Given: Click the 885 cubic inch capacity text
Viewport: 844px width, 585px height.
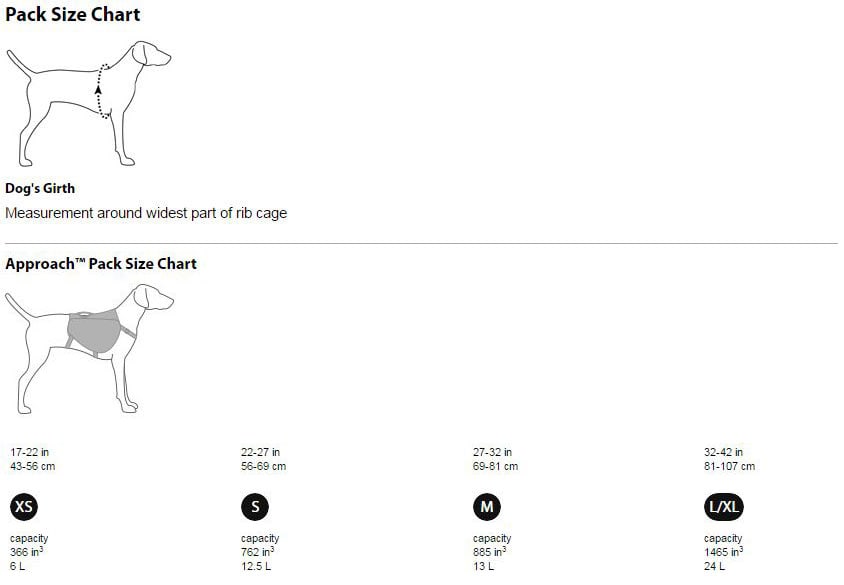Looking at the screenshot, I should click(x=489, y=552).
